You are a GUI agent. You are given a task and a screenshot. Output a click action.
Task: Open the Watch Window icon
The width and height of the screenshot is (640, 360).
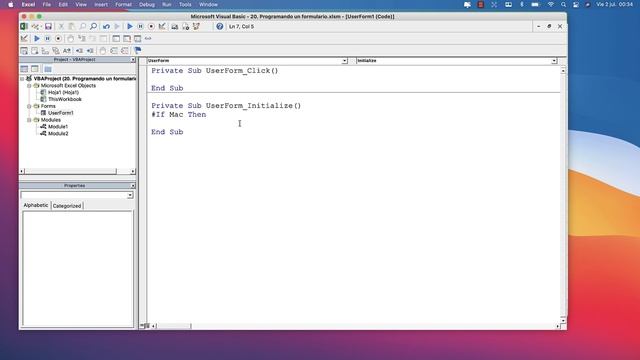pos(138,38)
